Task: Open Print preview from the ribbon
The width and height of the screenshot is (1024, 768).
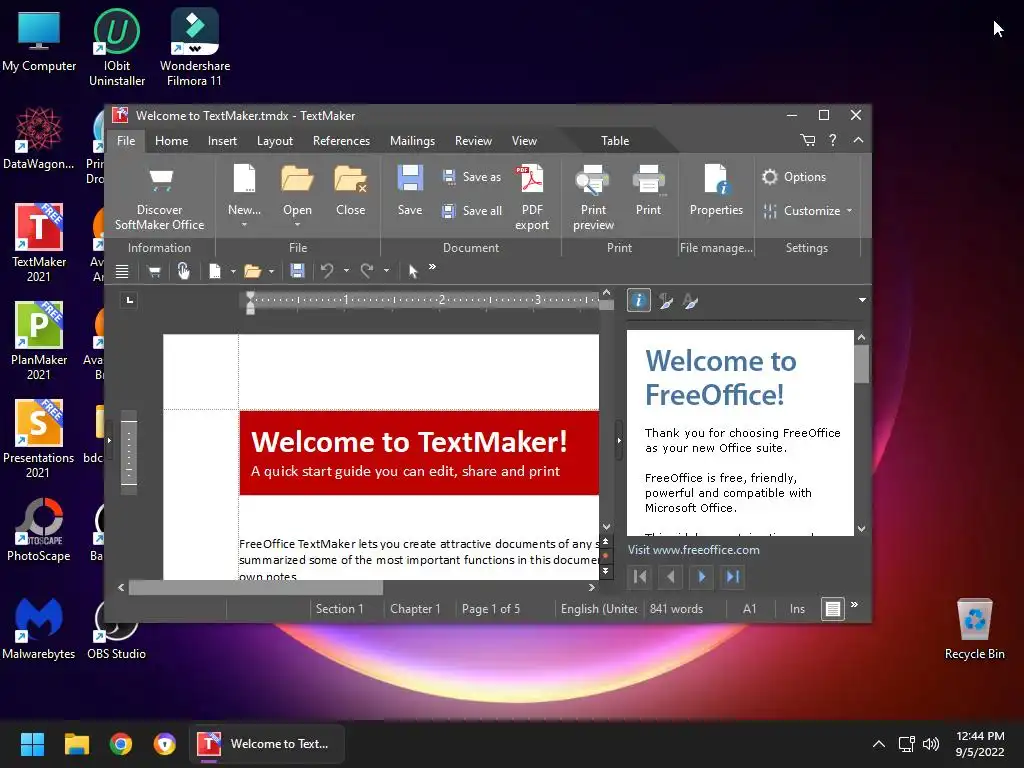Action: [593, 198]
